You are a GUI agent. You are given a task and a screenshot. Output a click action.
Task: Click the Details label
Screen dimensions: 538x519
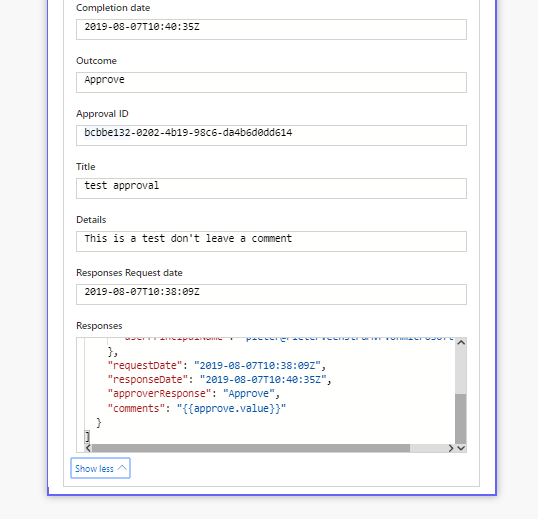tap(91, 220)
